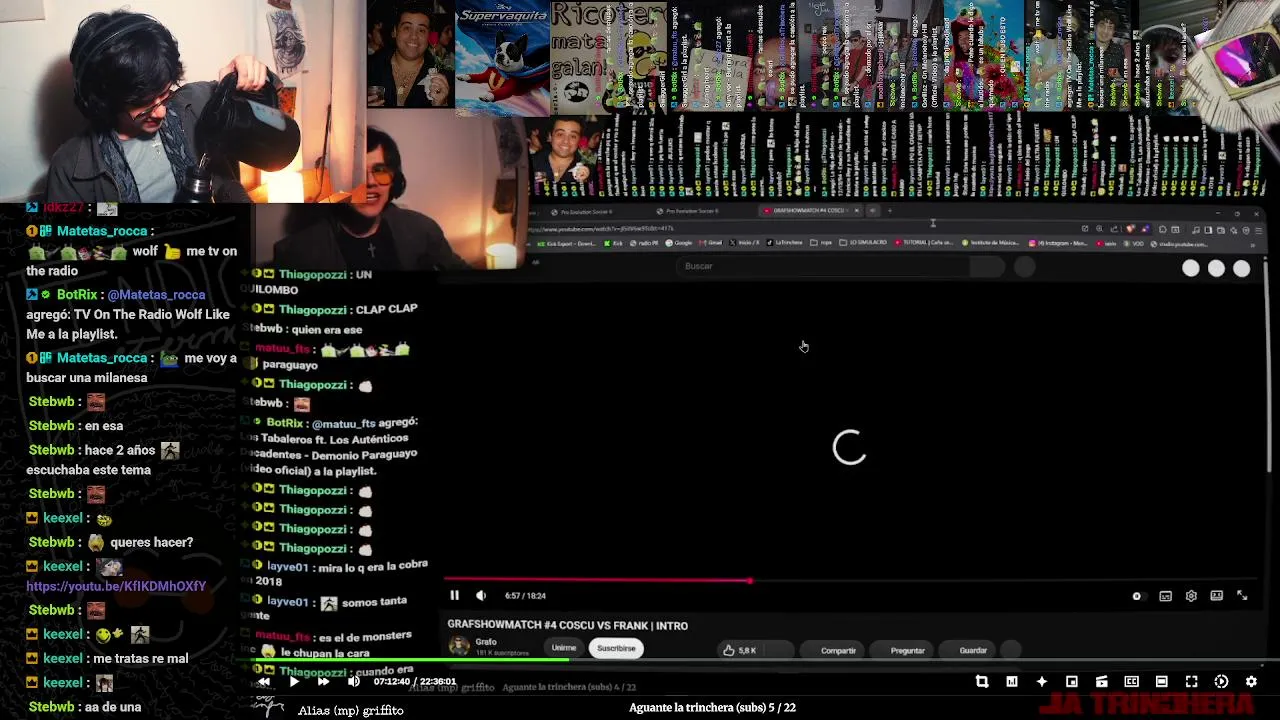This screenshot has height=720, width=1280.
Task: Open the 3D SIMULACRO bookmarks folder
Action: pos(864,243)
